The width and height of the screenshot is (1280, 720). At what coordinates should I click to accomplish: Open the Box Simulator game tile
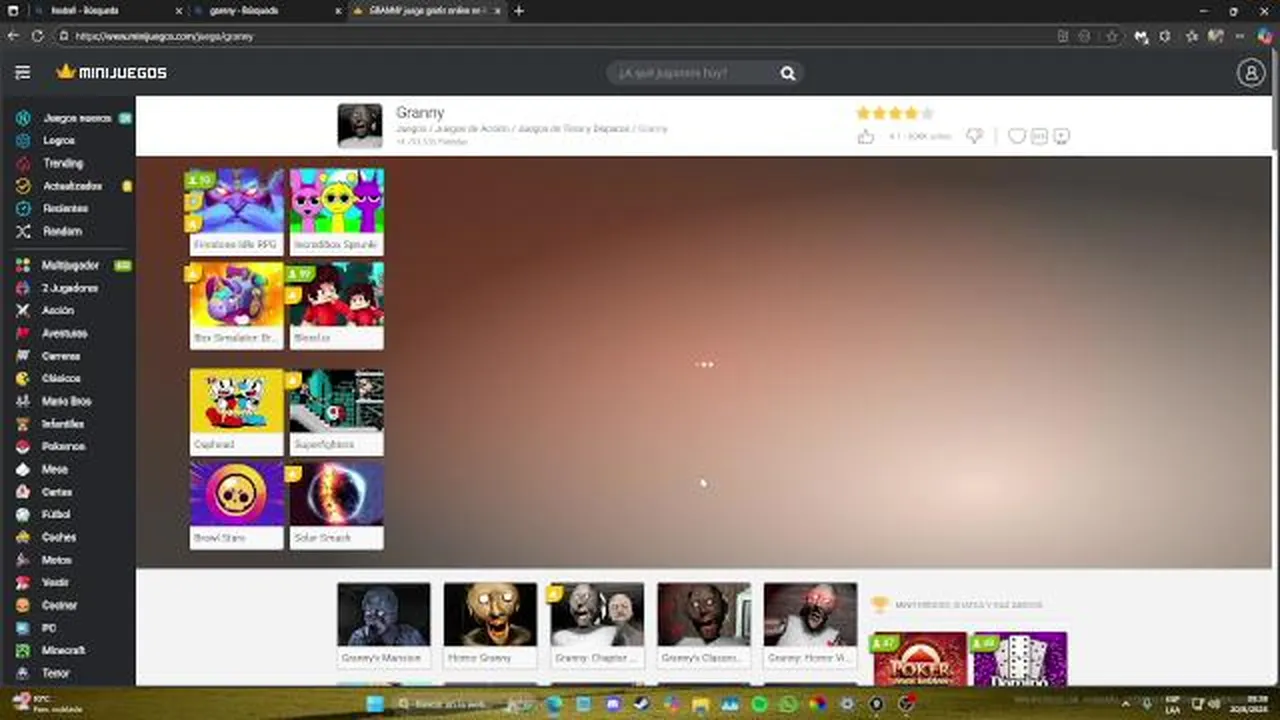tap(237, 306)
